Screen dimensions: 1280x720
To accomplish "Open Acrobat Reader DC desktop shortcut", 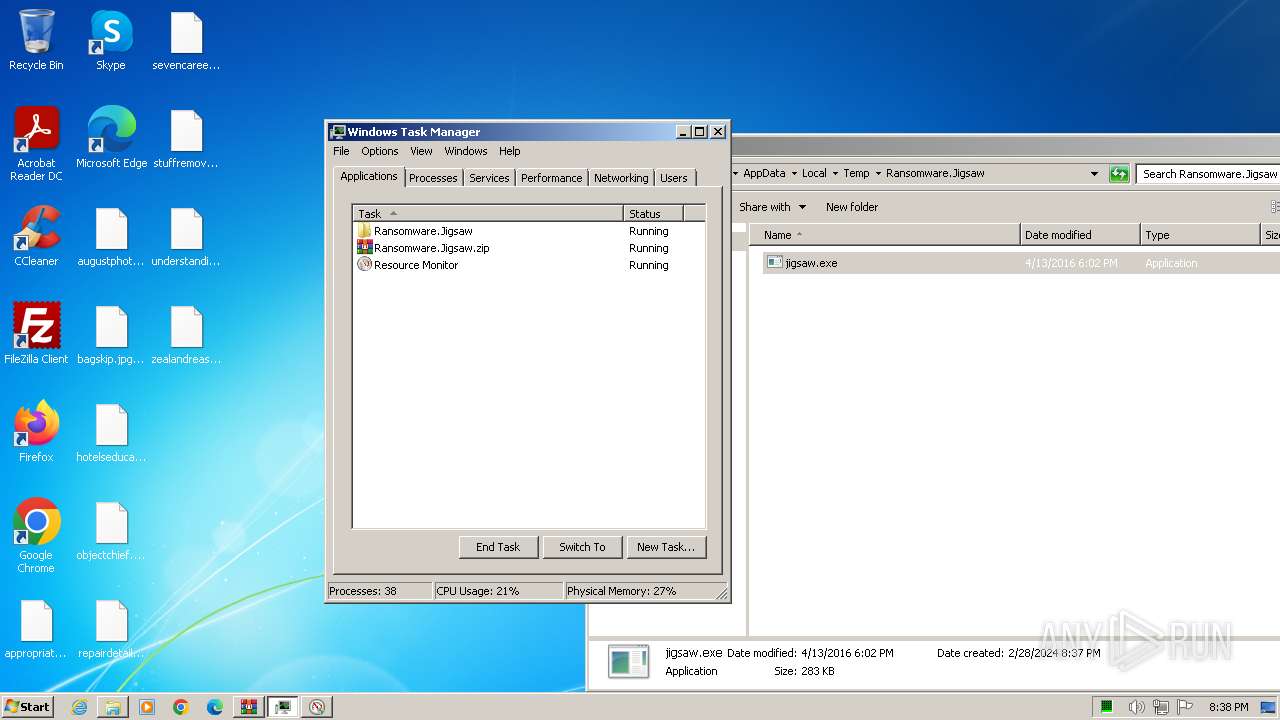I will [x=36, y=144].
